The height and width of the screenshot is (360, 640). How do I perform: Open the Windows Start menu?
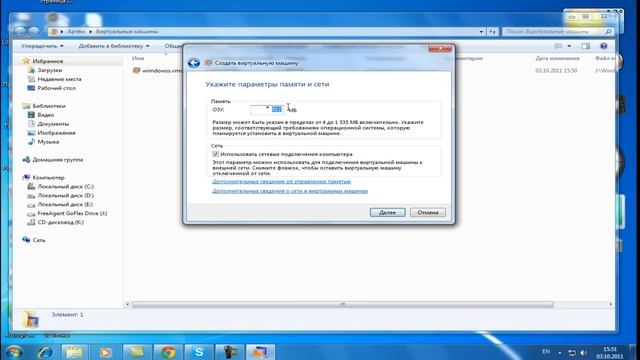pyautogui.click(x=14, y=352)
